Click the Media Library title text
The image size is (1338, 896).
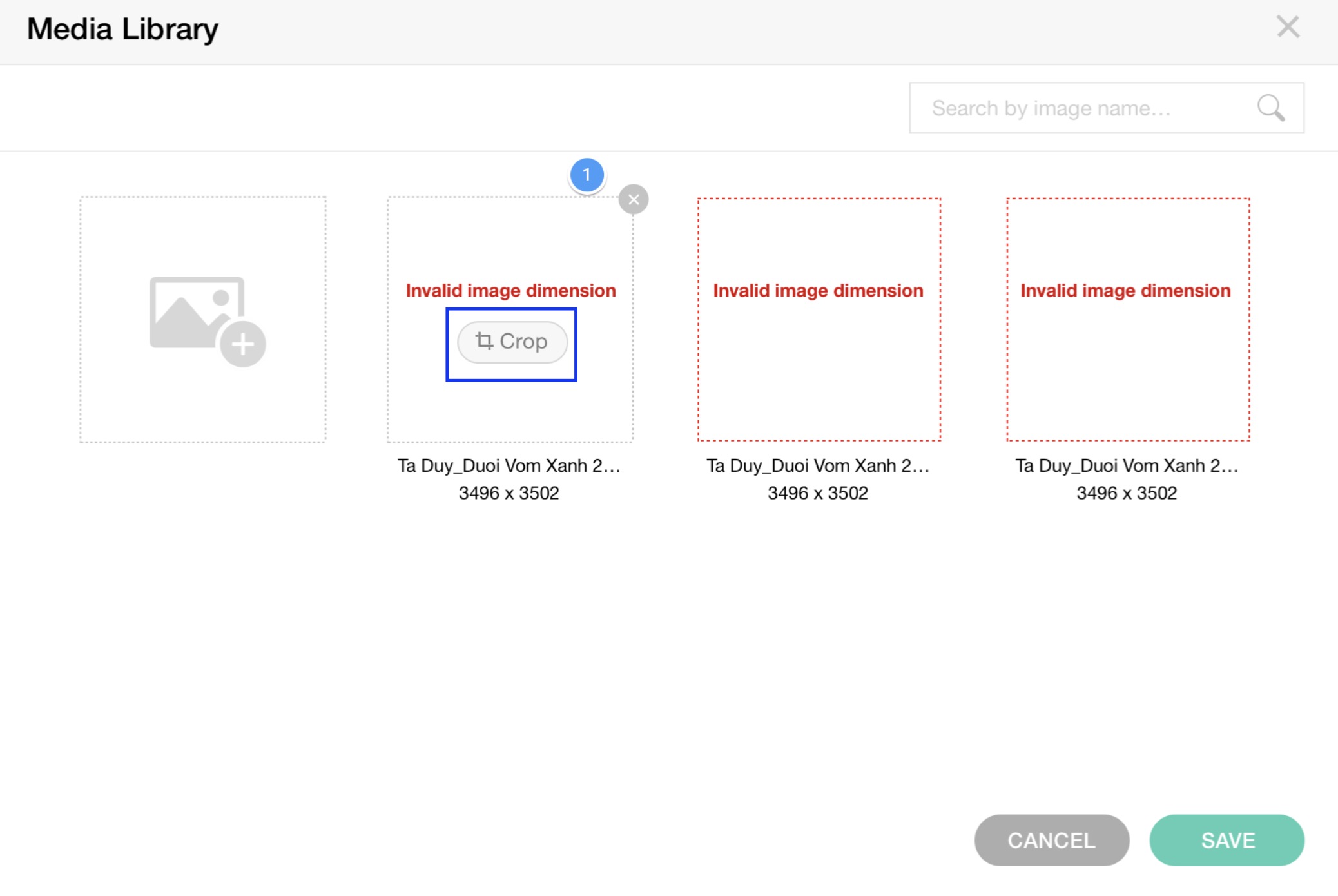(122, 30)
